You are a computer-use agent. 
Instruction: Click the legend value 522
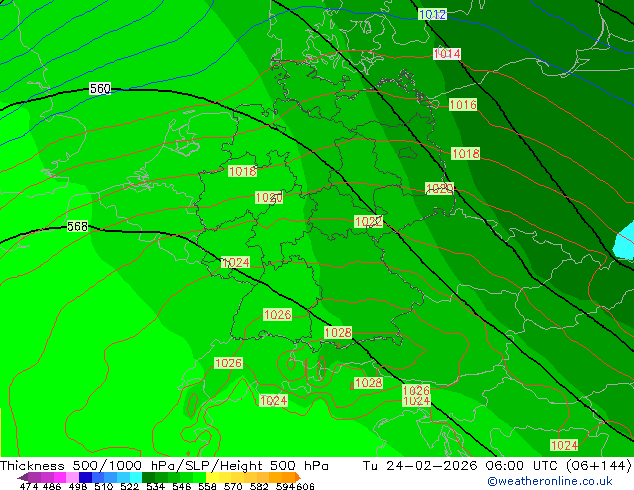click(x=129, y=486)
